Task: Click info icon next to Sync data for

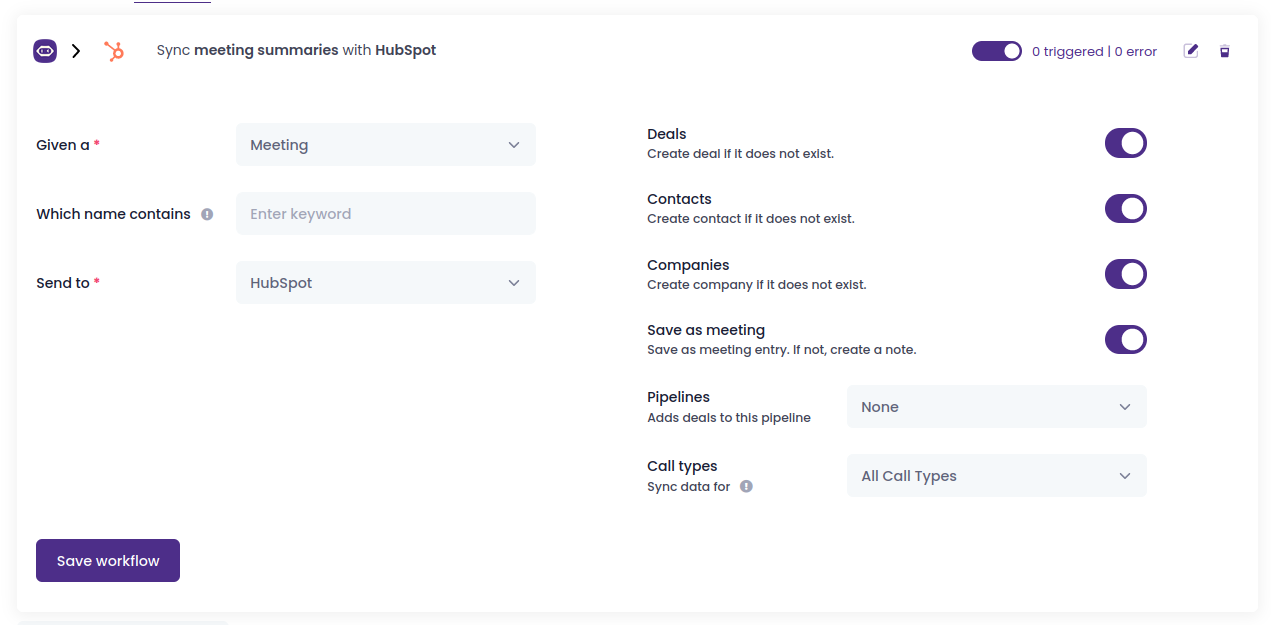Action: pyautogui.click(x=746, y=487)
